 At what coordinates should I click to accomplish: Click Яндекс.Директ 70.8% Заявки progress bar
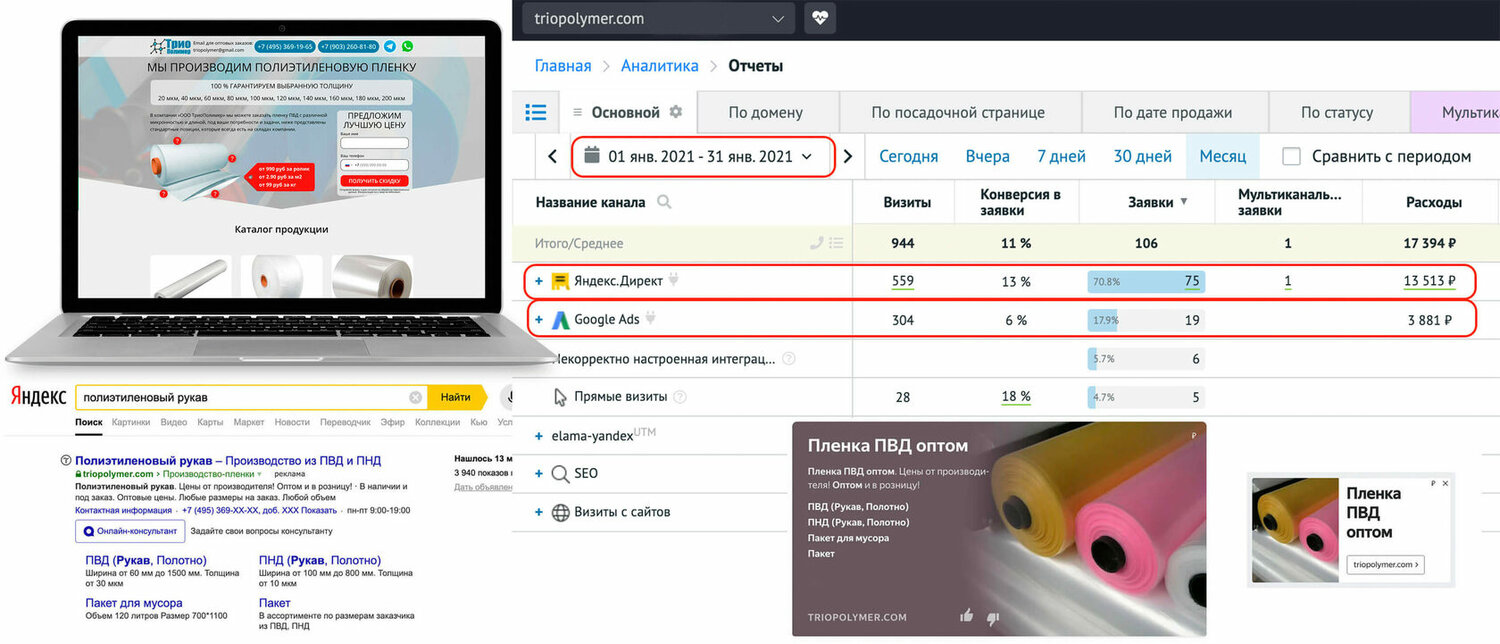[1146, 281]
